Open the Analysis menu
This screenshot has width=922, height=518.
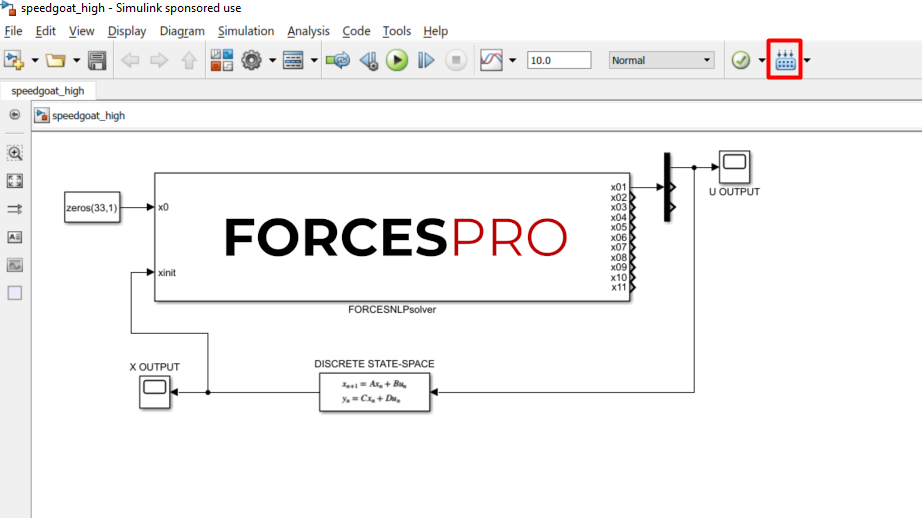point(308,31)
